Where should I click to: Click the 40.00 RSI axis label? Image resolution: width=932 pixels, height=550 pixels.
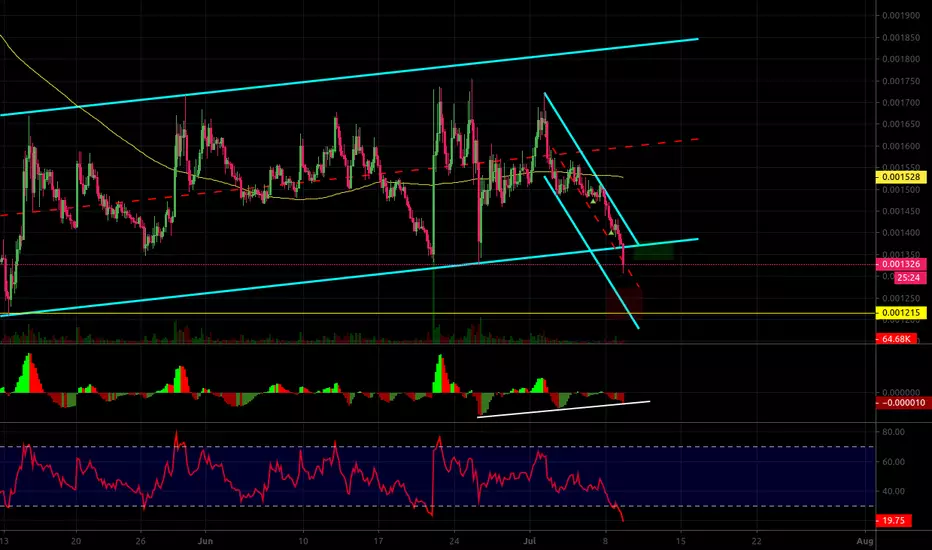tap(893, 492)
